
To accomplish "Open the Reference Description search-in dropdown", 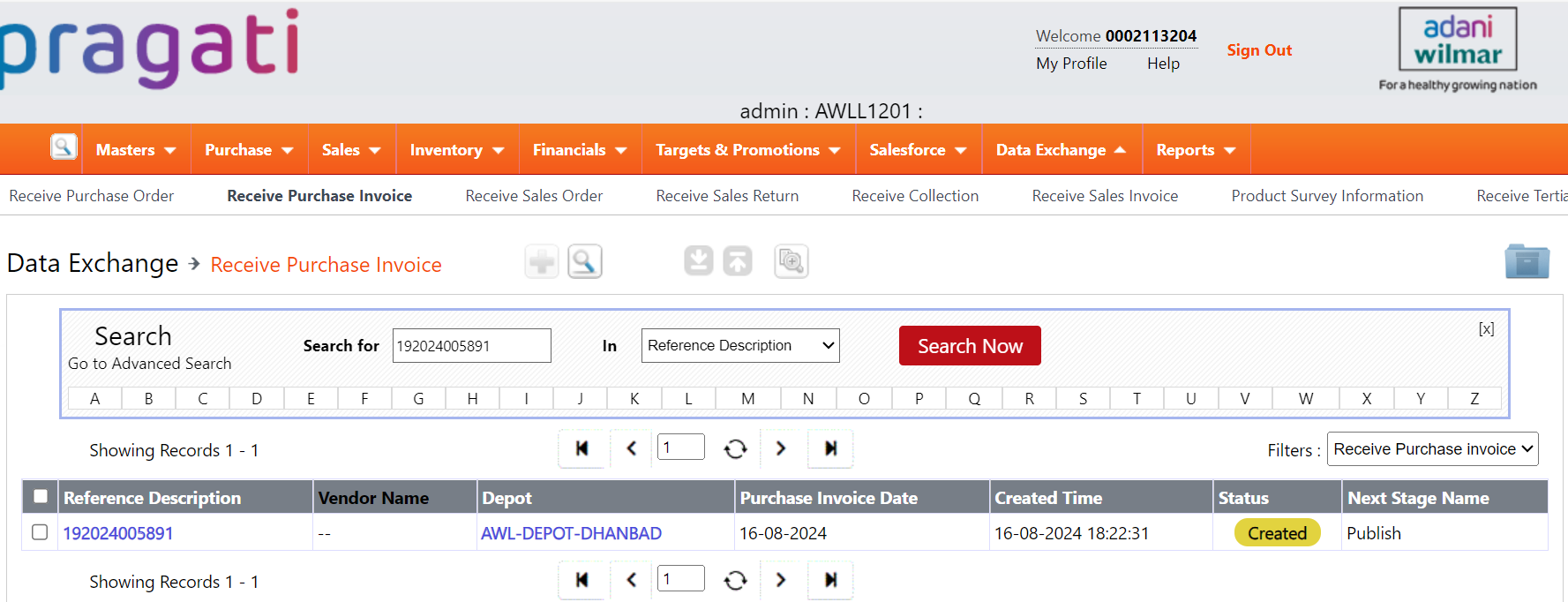I will point(740,345).
